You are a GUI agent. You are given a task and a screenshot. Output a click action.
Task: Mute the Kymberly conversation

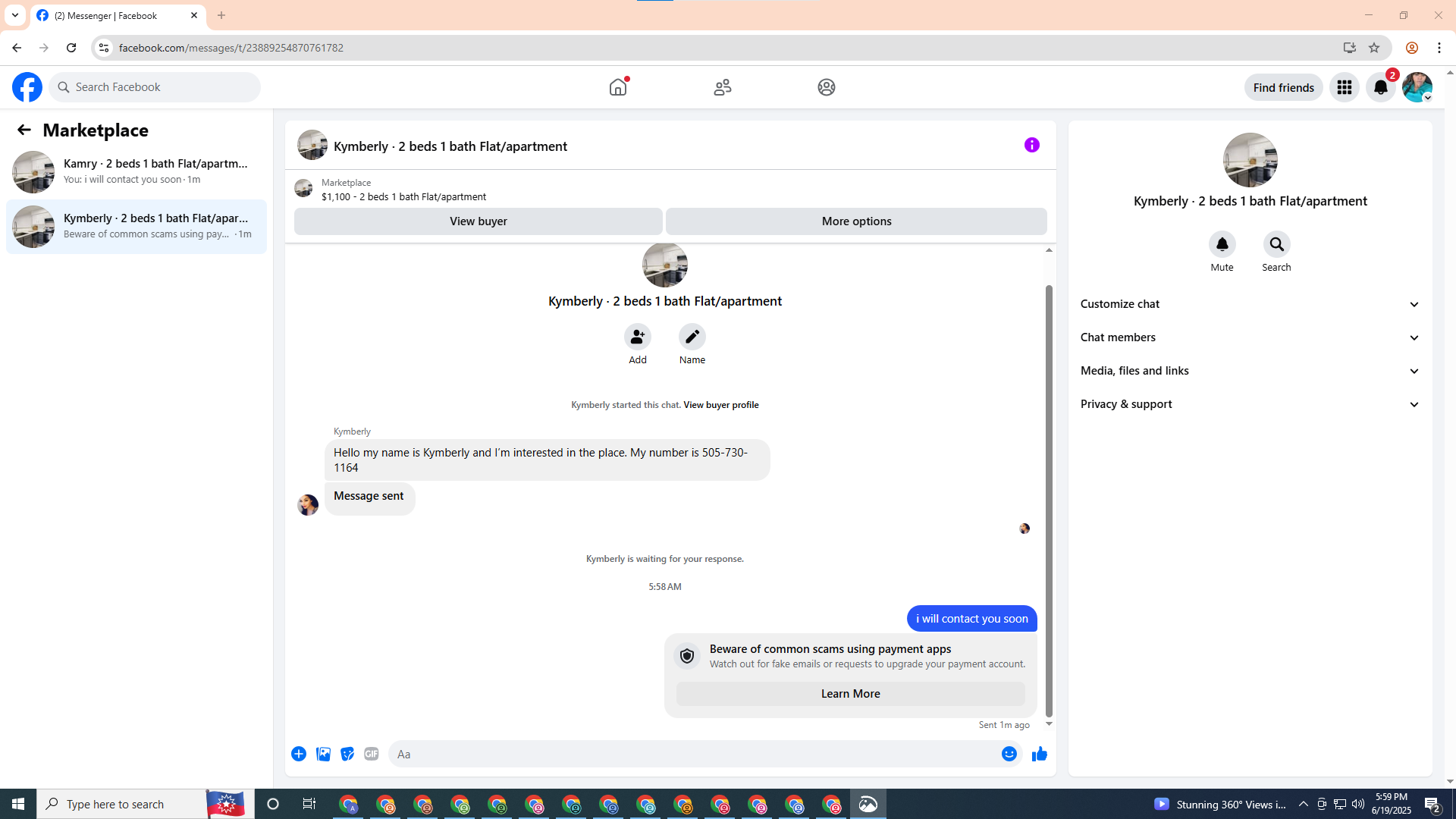[x=1222, y=244]
